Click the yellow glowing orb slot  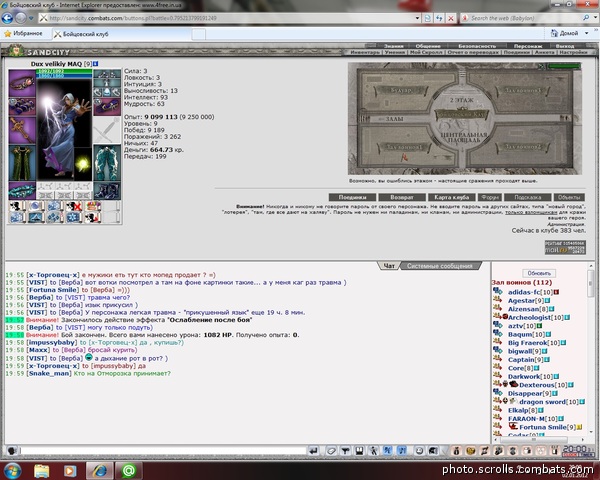click(x=82, y=164)
